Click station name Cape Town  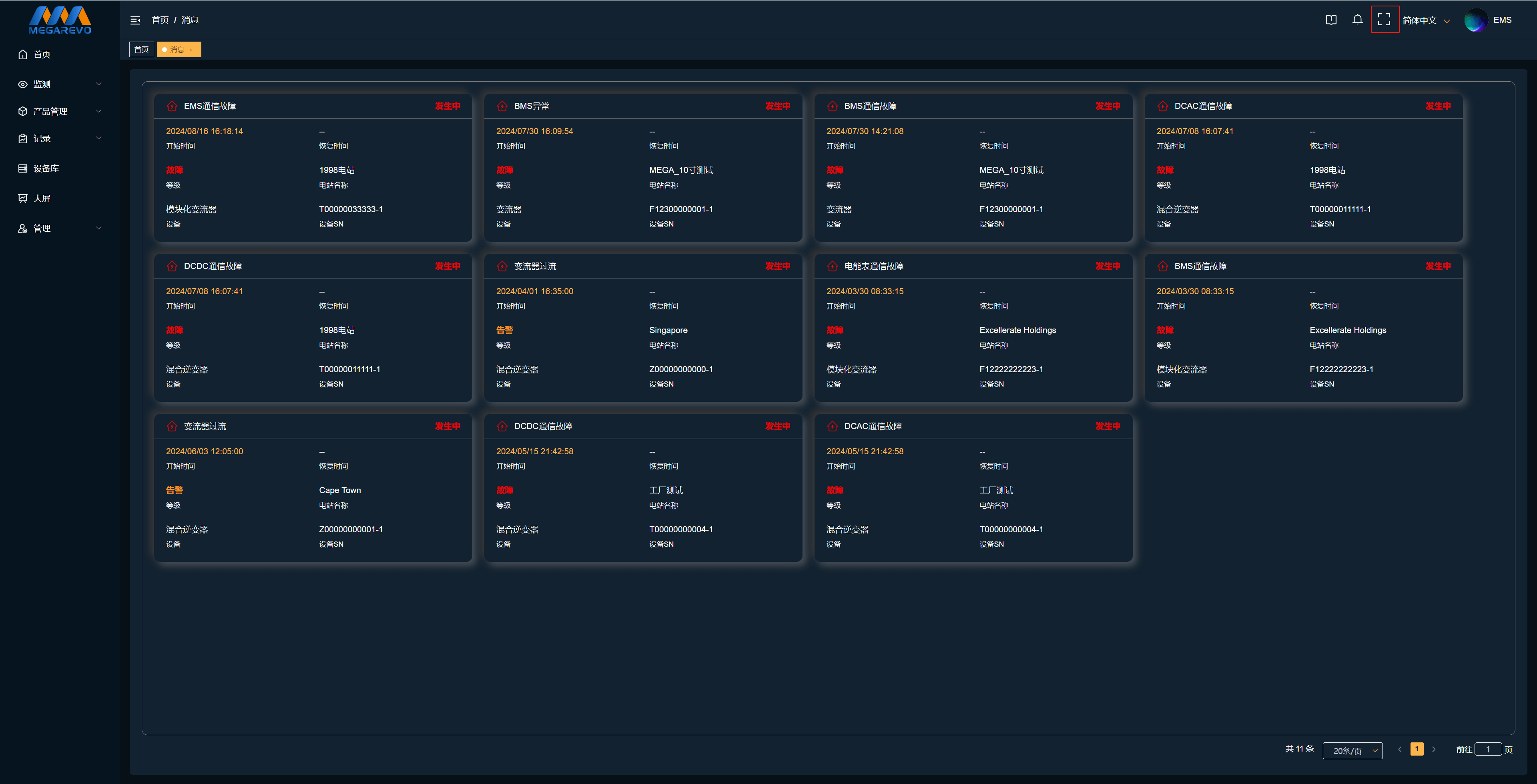[339, 490]
